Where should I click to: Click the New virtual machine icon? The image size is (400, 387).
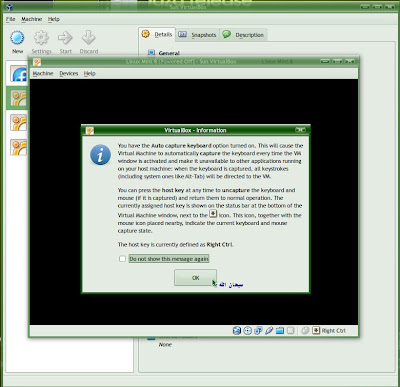17,38
